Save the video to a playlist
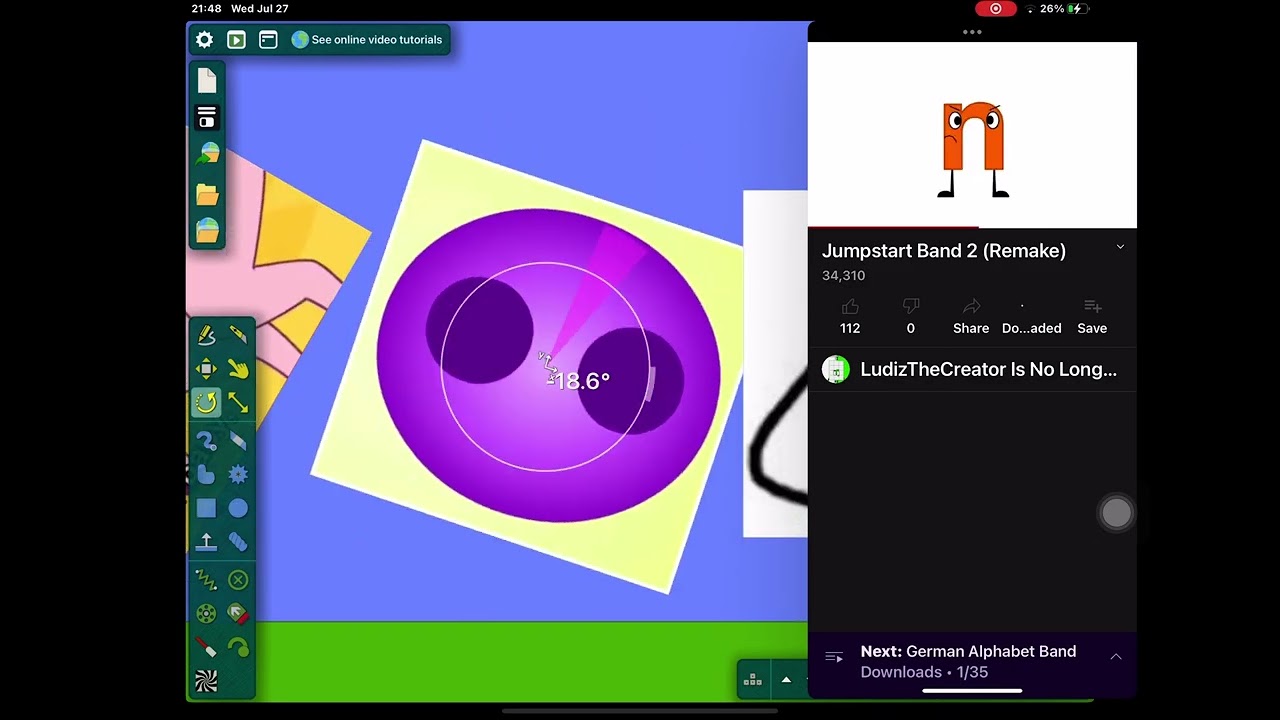1280x720 pixels. (x=1092, y=316)
